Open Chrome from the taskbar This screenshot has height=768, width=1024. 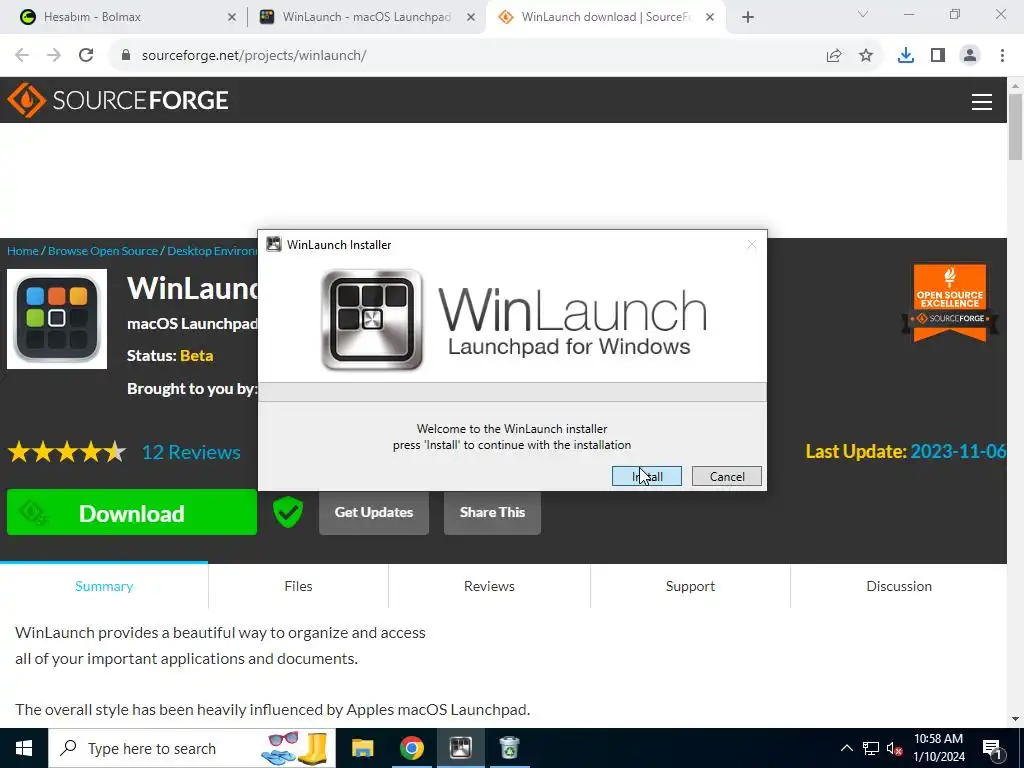[x=411, y=748]
